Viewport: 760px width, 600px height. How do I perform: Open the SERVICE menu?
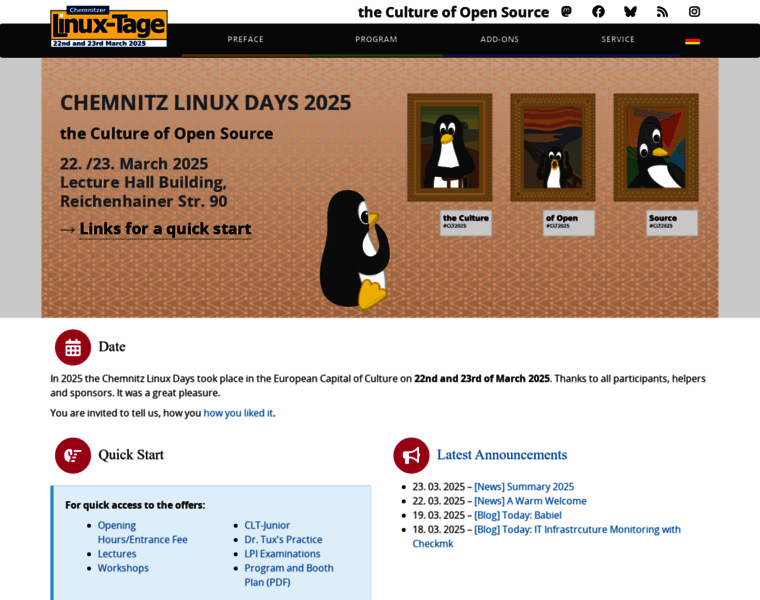click(x=618, y=40)
